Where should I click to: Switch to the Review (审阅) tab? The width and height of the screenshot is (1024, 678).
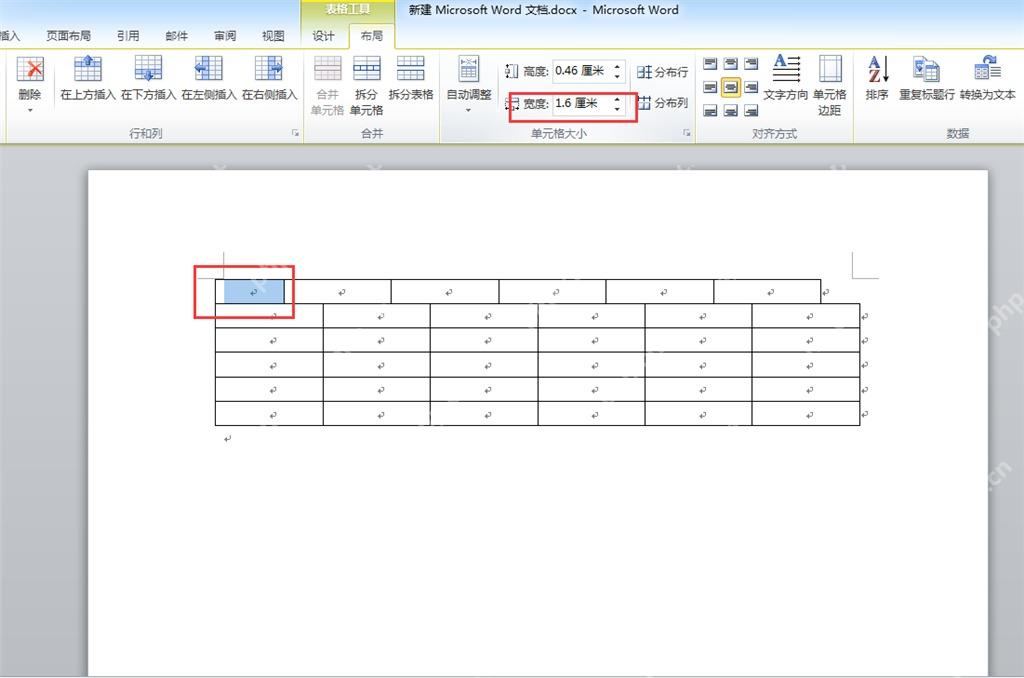(x=225, y=36)
